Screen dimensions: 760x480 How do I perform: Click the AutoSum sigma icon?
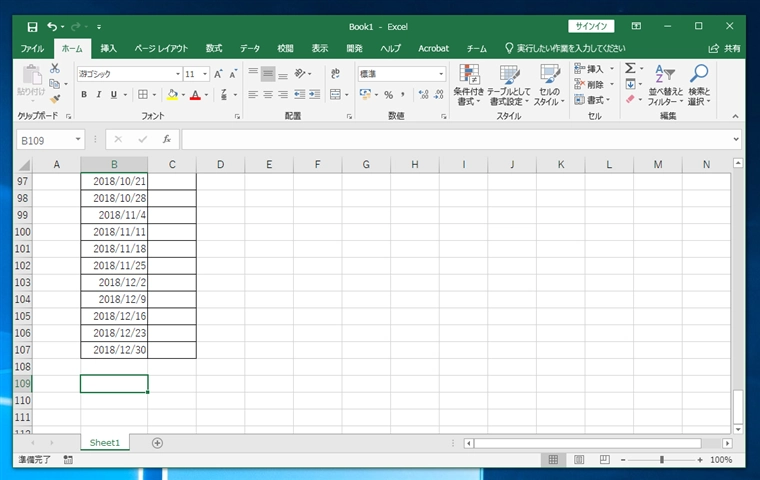(630, 68)
